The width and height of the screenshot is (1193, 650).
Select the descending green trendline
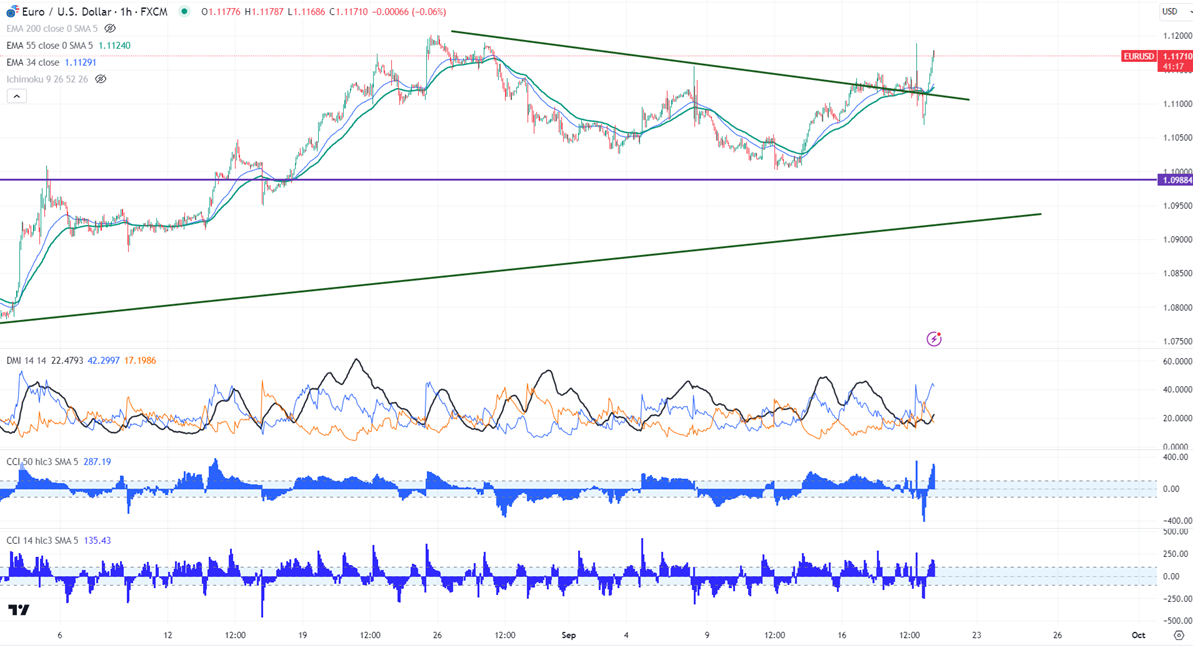pos(710,66)
